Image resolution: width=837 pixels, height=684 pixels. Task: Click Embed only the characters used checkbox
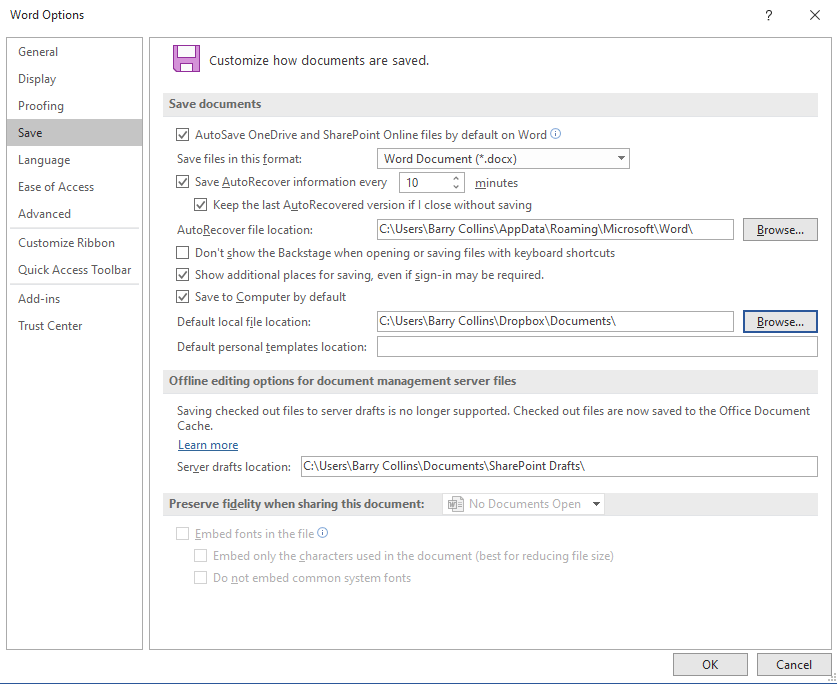[x=201, y=556]
